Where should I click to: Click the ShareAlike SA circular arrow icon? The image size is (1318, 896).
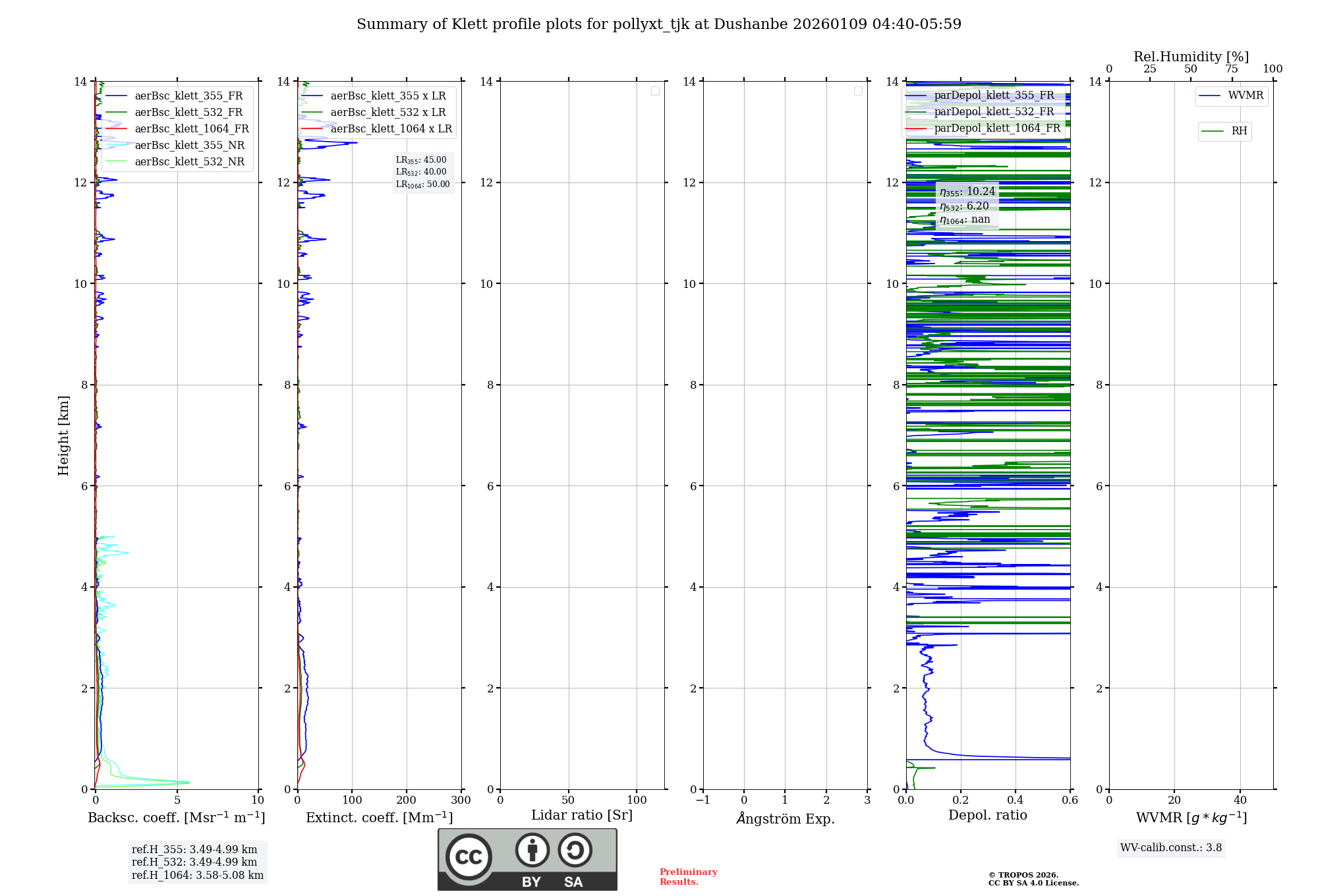pyautogui.click(x=575, y=851)
